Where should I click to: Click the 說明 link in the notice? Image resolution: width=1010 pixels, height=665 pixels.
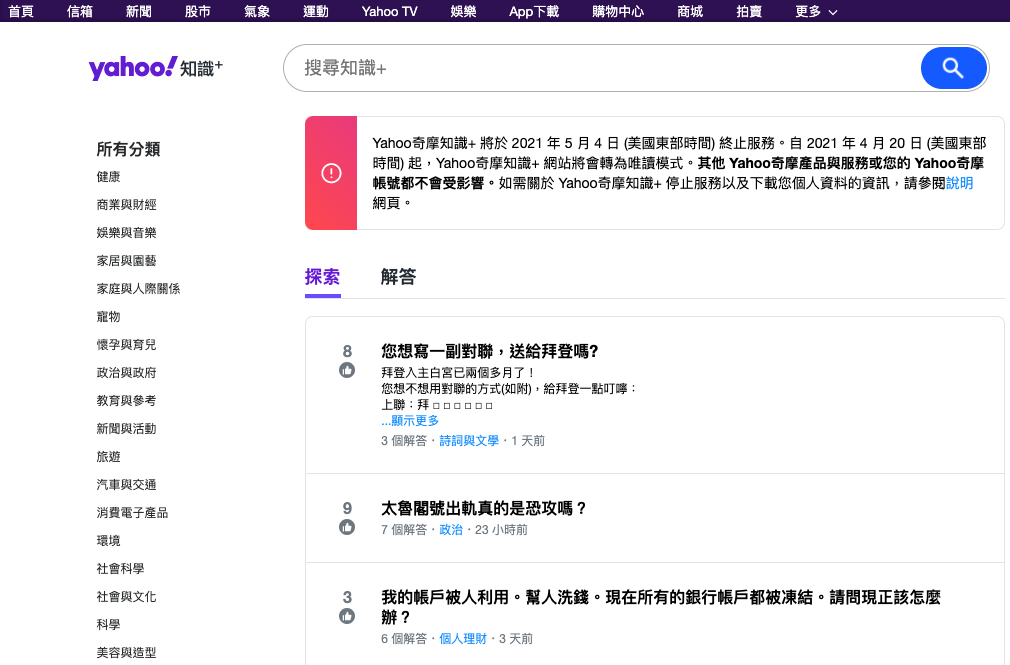tap(960, 183)
